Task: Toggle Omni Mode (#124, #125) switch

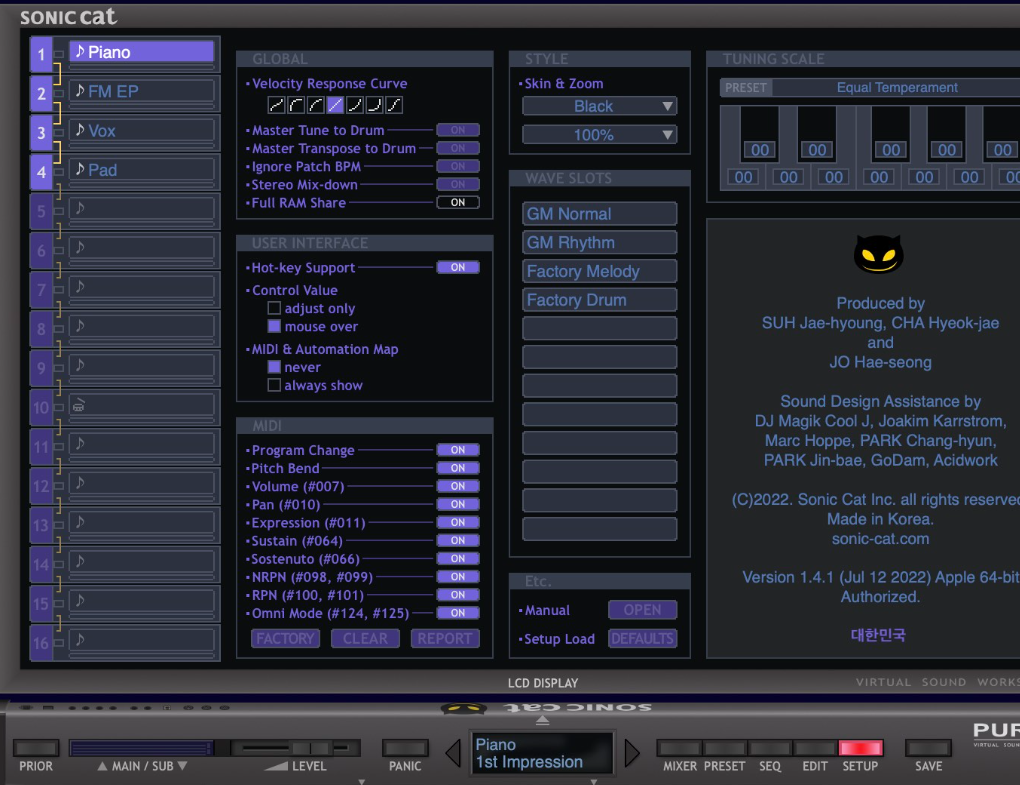Action: [x=458, y=613]
